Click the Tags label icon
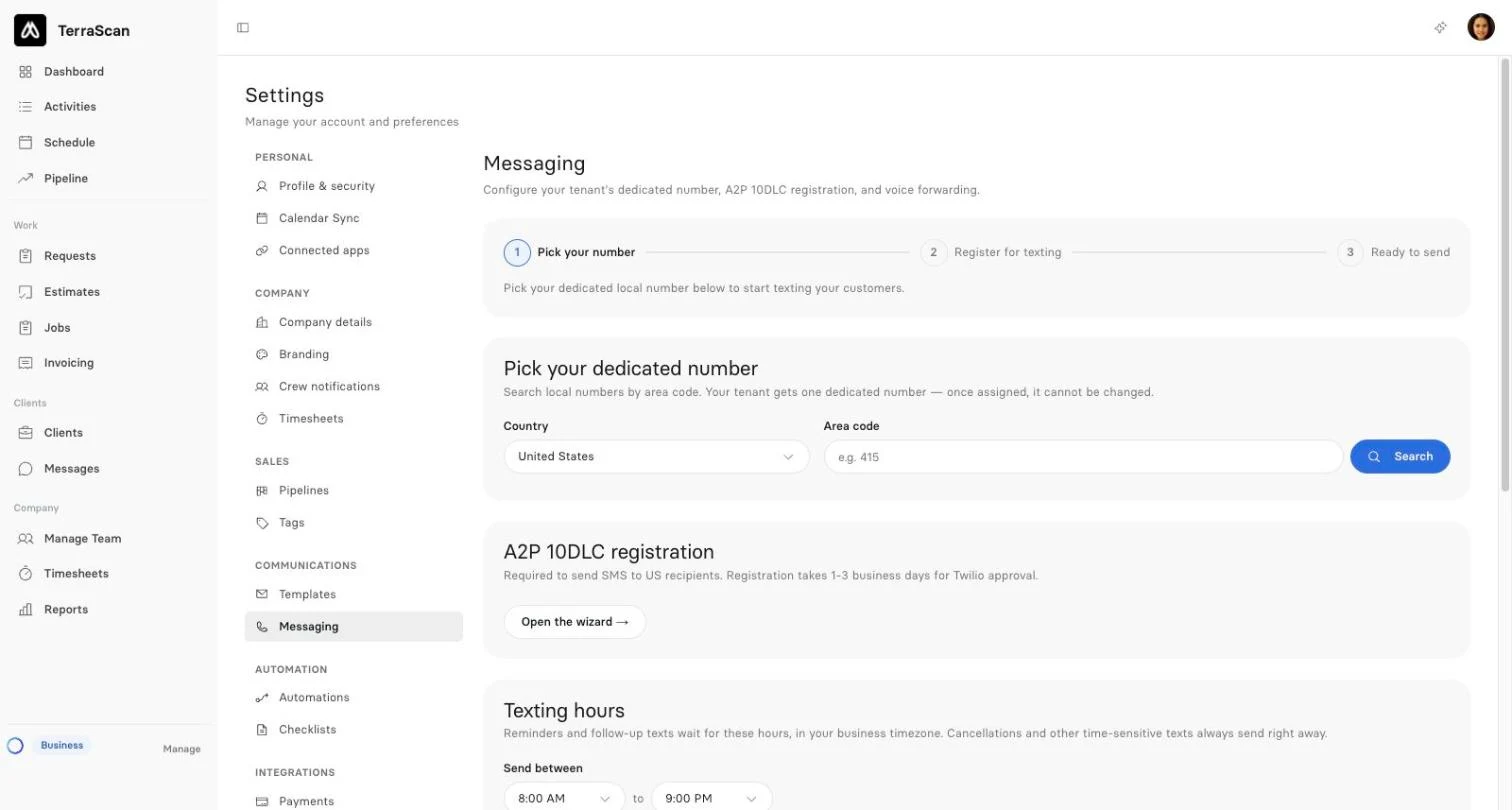The width and height of the screenshot is (1512, 810). point(262,523)
